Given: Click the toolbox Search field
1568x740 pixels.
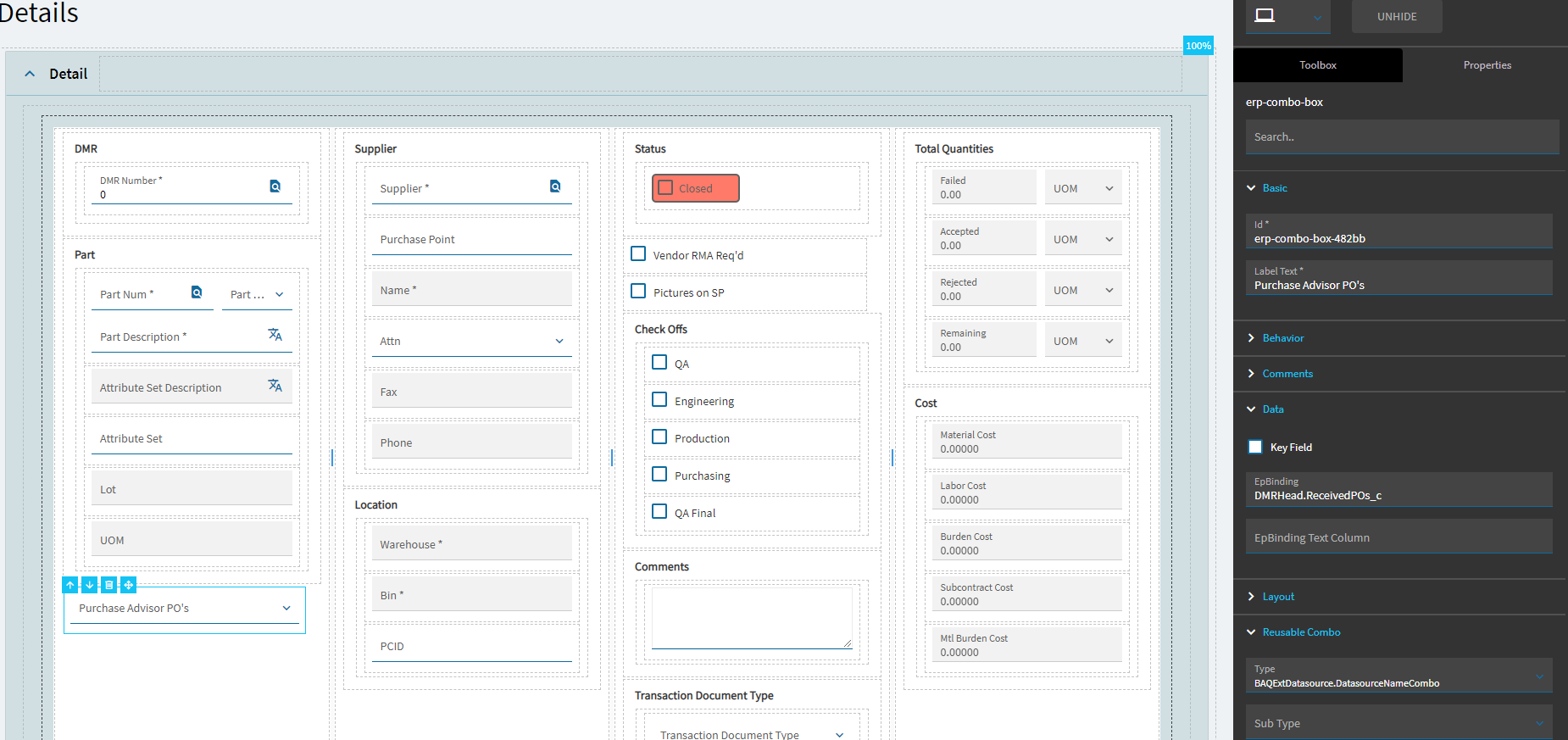Looking at the screenshot, I should (x=1402, y=136).
